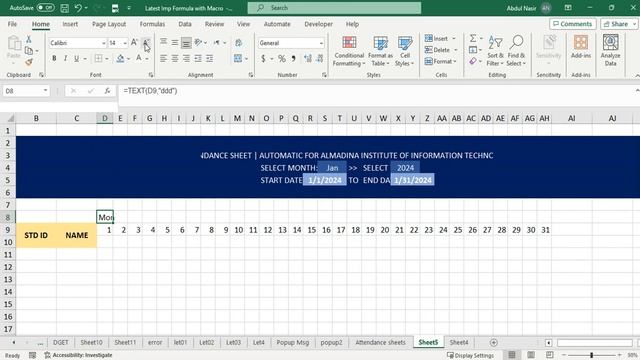640x360 pixels.
Task: Add a new sheet with plus button
Action: coord(493,342)
